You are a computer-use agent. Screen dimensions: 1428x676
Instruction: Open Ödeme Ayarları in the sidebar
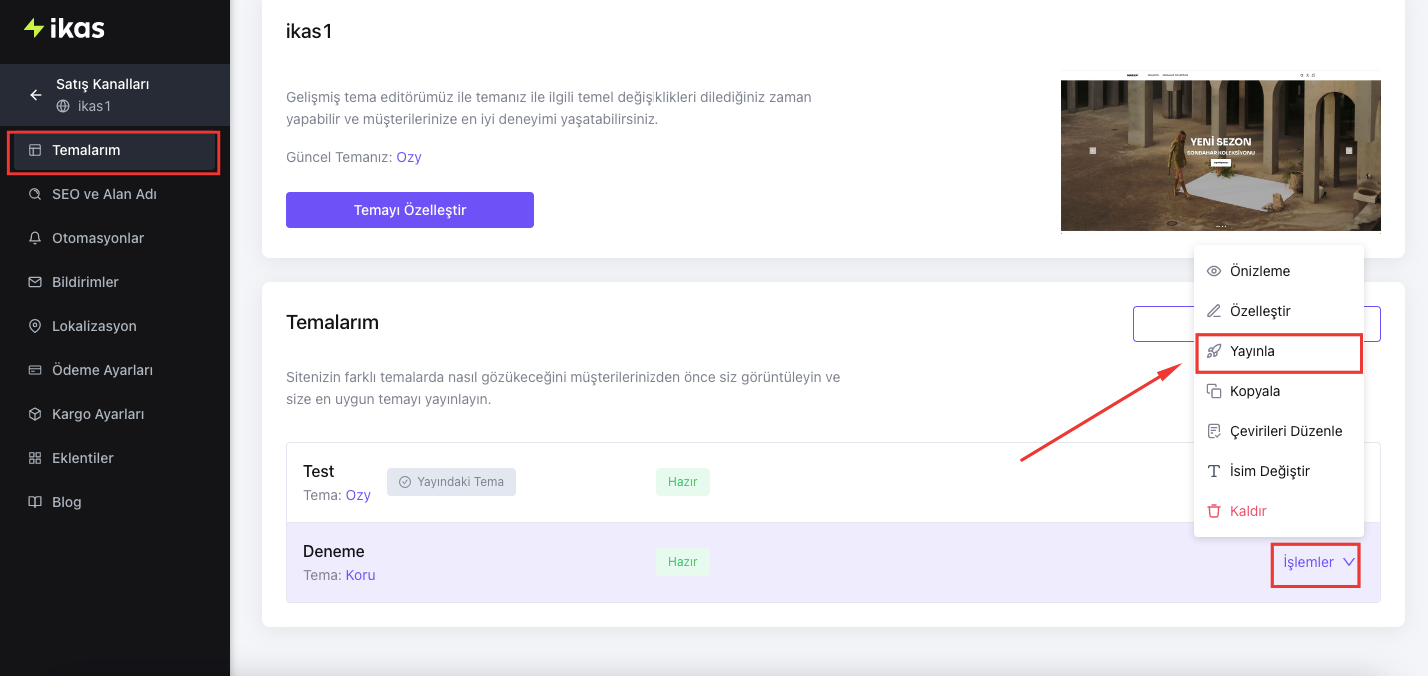[x=103, y=370]
